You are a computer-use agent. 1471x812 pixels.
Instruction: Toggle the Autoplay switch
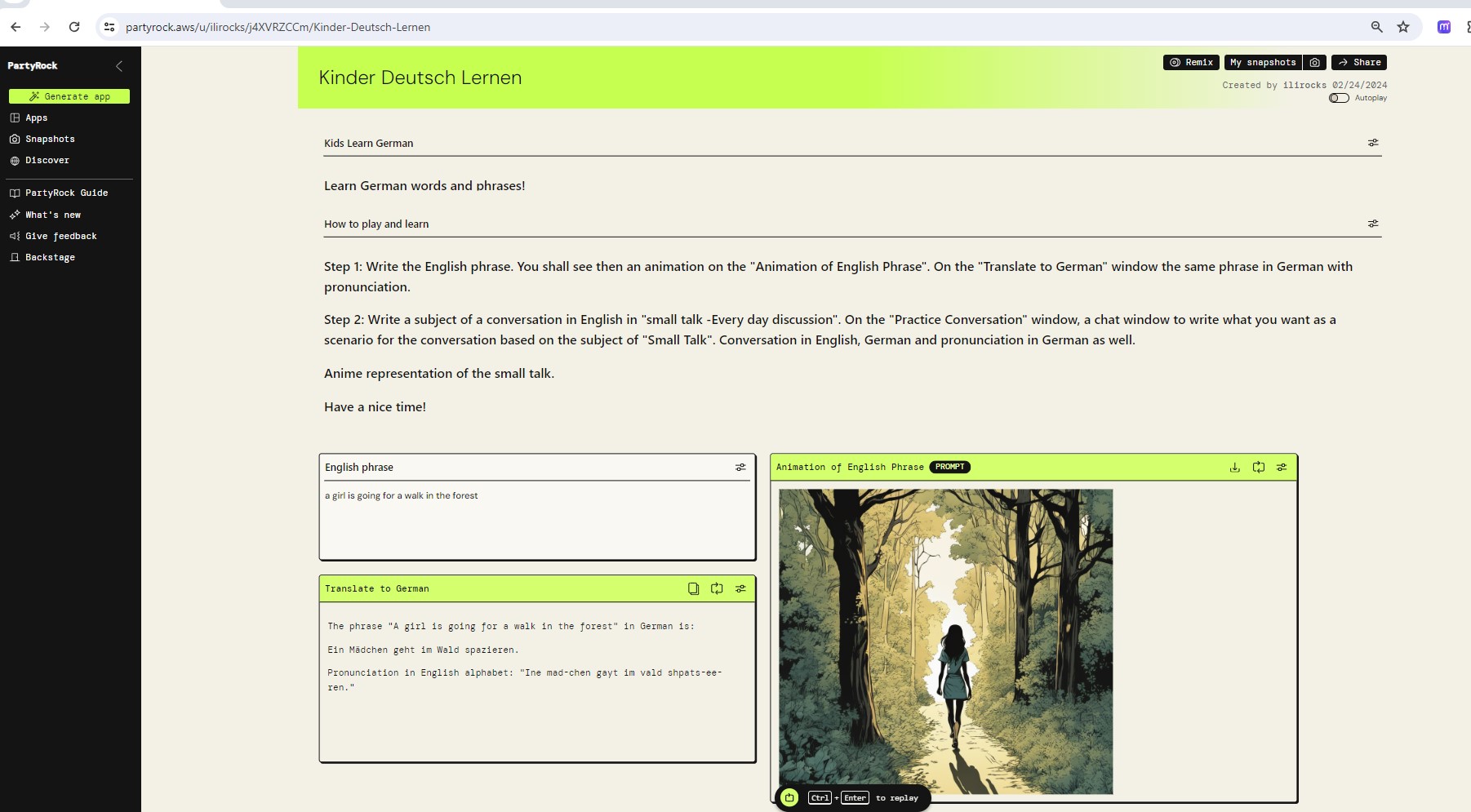pyautogui.click(x=1339, y=98)
